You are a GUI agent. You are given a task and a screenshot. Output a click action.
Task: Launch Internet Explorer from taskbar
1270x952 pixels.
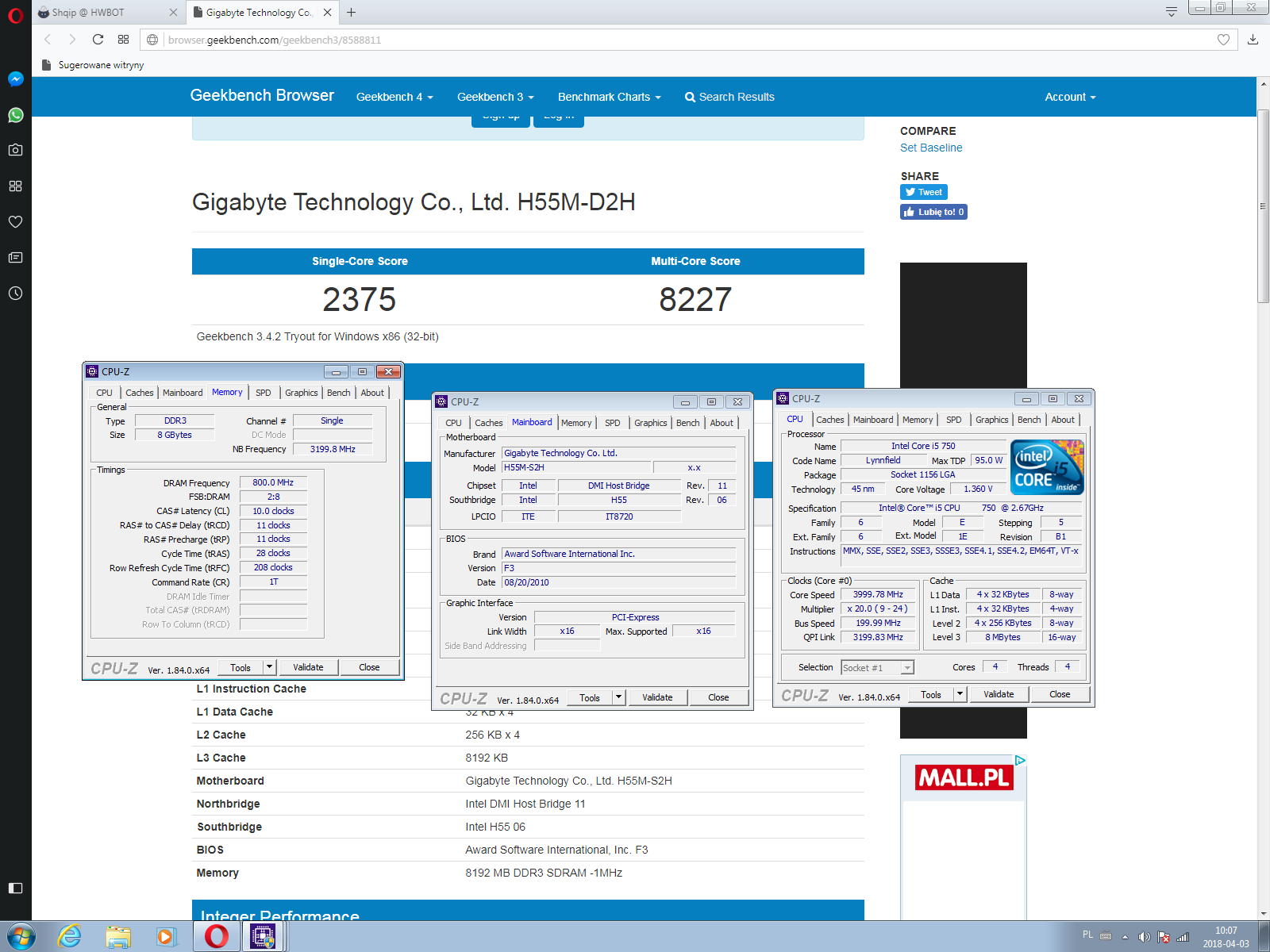pyautogui.click(x=70, y=937)
